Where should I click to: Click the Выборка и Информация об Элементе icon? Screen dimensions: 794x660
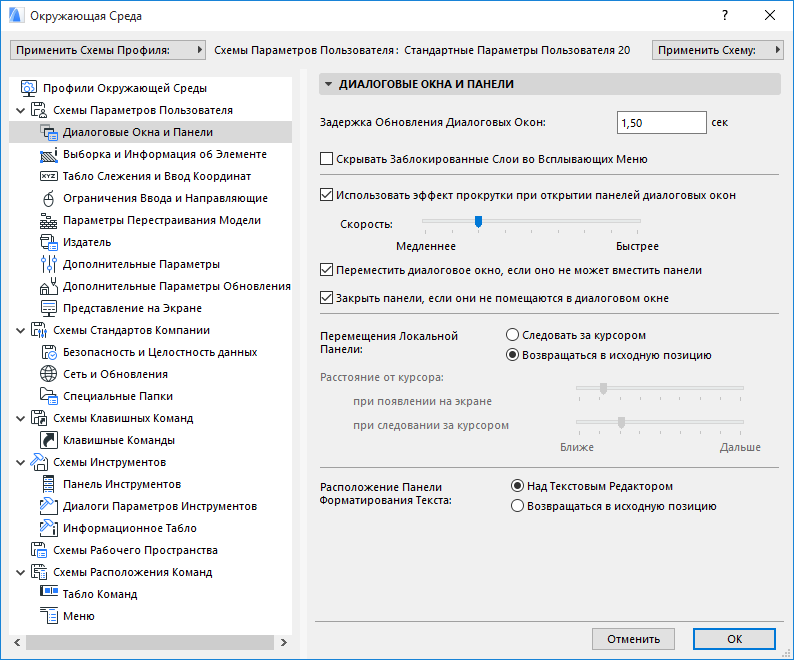click(x=49, y=154)
